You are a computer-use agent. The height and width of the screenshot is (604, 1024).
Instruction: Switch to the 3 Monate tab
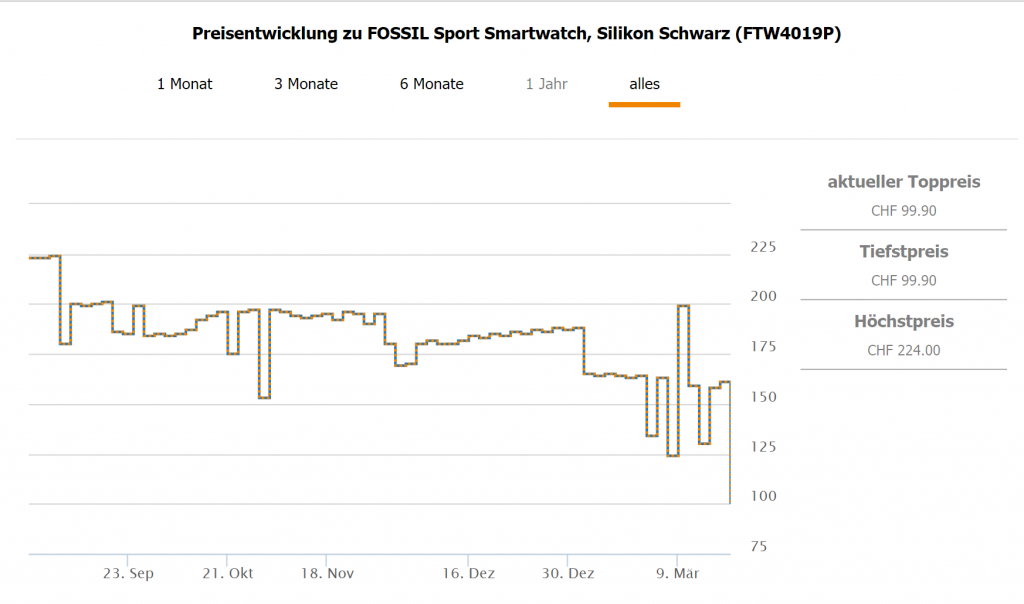click(306, 84)
